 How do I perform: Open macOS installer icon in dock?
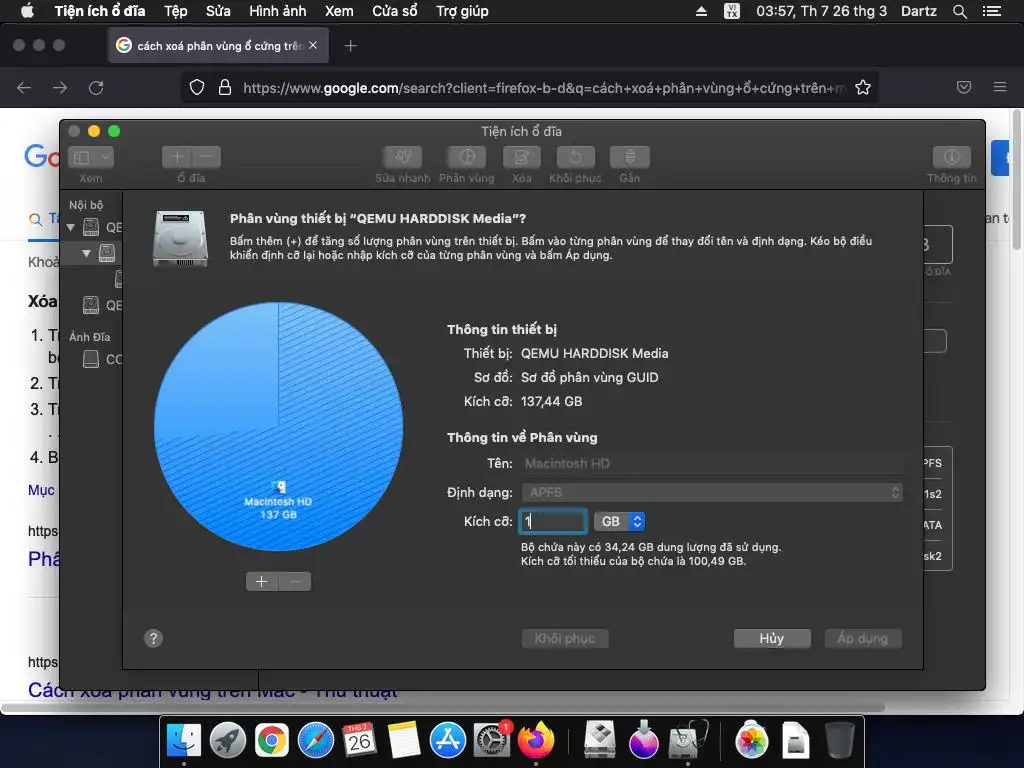[643, 741]
